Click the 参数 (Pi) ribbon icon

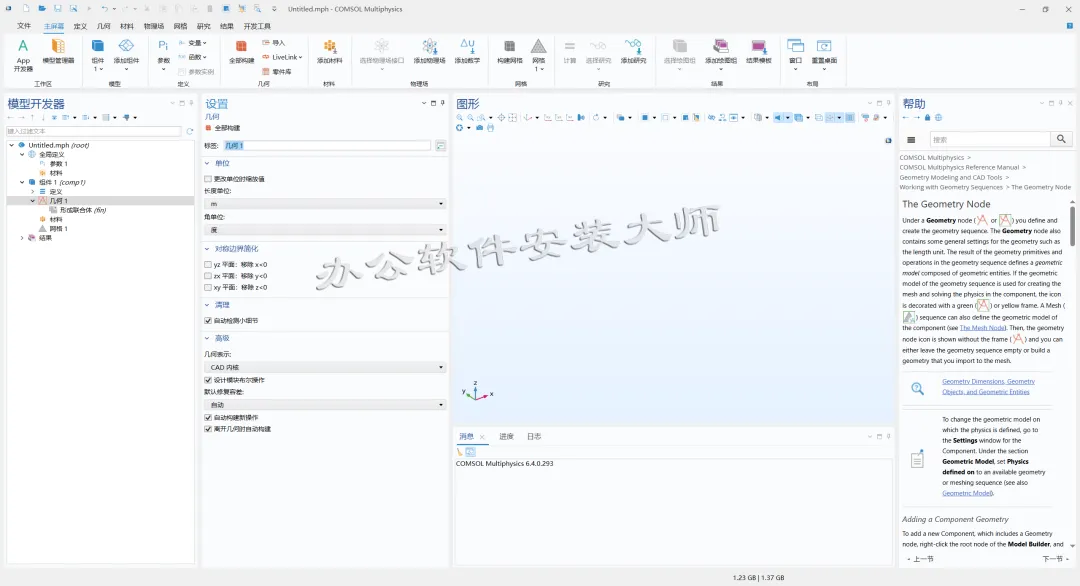click(x=163, y=54)
